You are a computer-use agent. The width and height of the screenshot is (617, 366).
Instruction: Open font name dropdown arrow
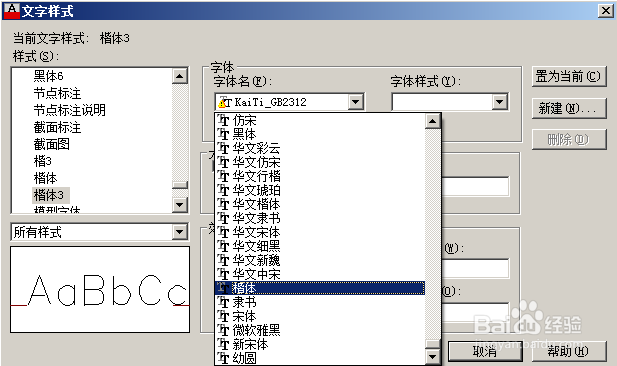coord(355,102)
